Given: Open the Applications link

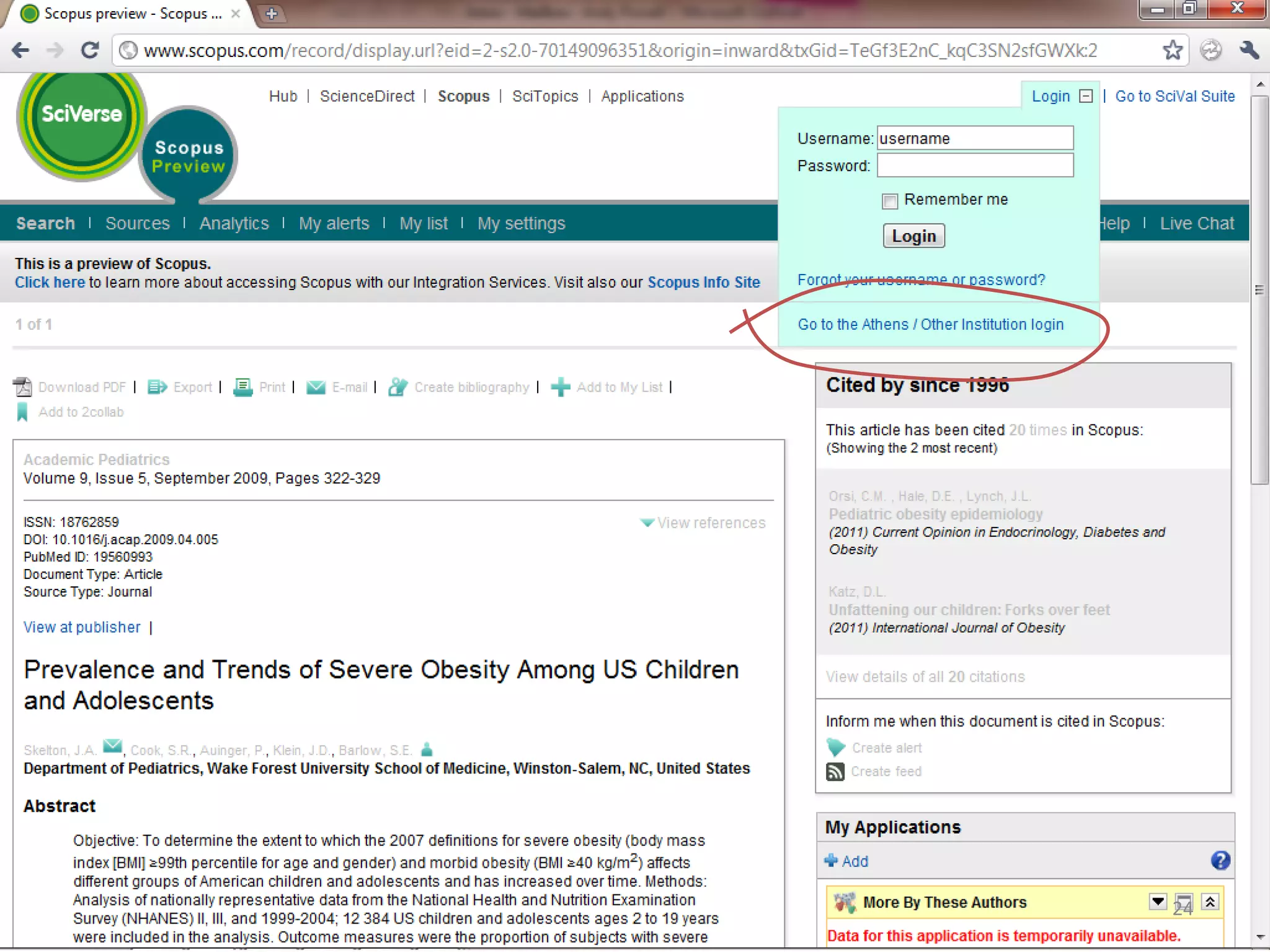Looking at the screenshot, I should [642, 96].
